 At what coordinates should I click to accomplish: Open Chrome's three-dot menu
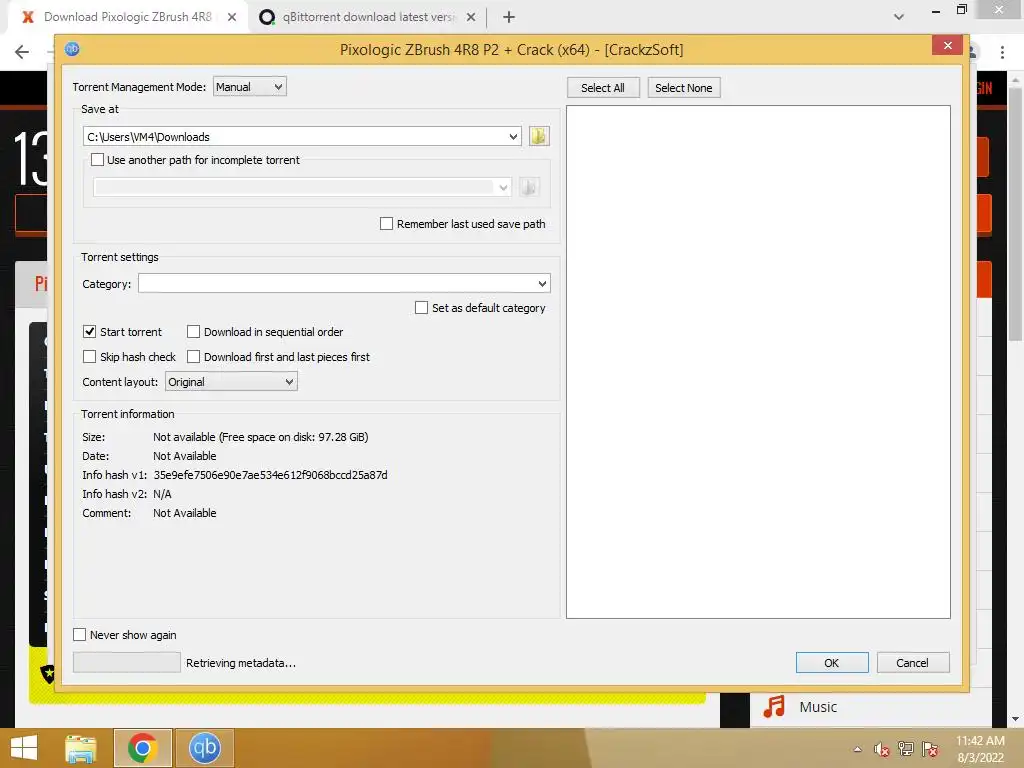click(1002, 52)
